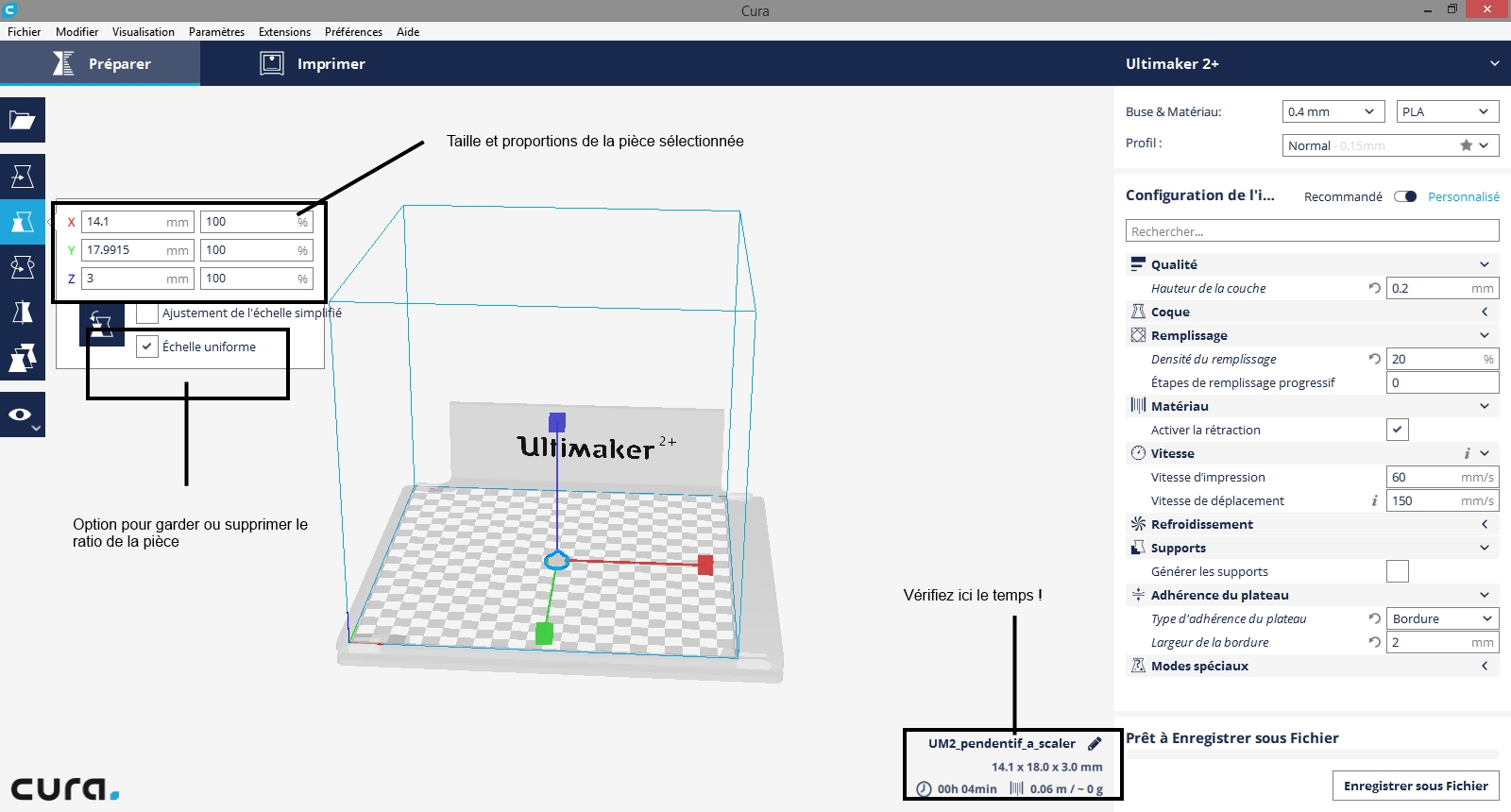Viewport: 1511px width, 812px height.
Task: Select the Mirror tool in left toolbar
Action: (23, 313)
